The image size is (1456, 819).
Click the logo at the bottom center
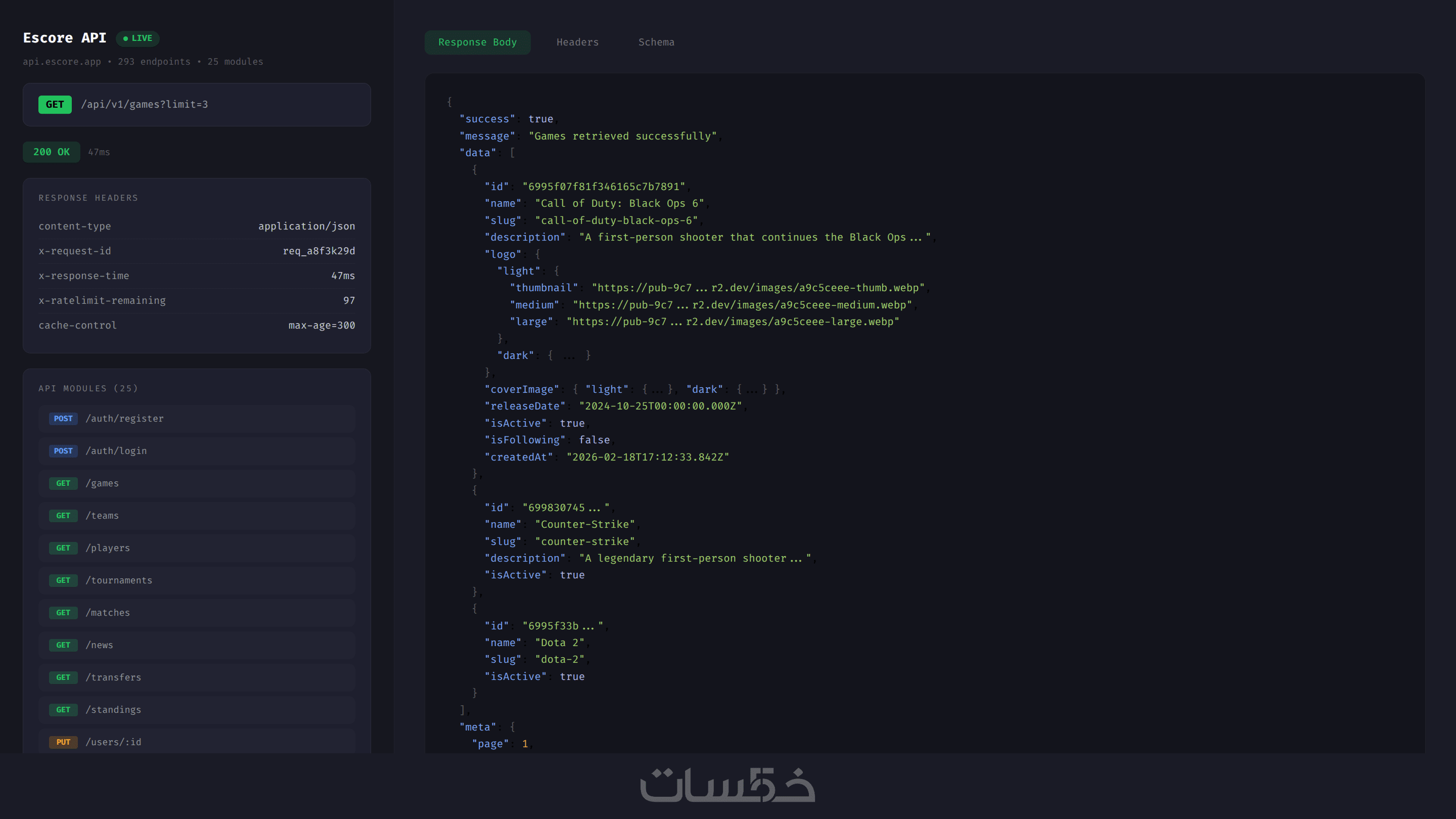pos(727,785)
